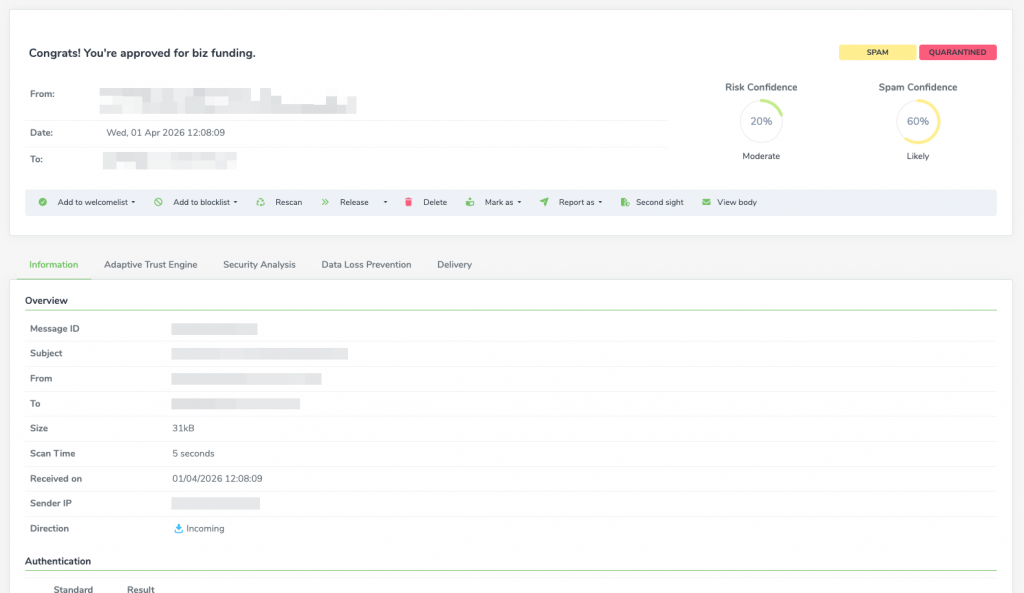Click the size value '31kB'
Image resolution: width=1024 pixels, height=593 pixels.
[x=183, y=428]
